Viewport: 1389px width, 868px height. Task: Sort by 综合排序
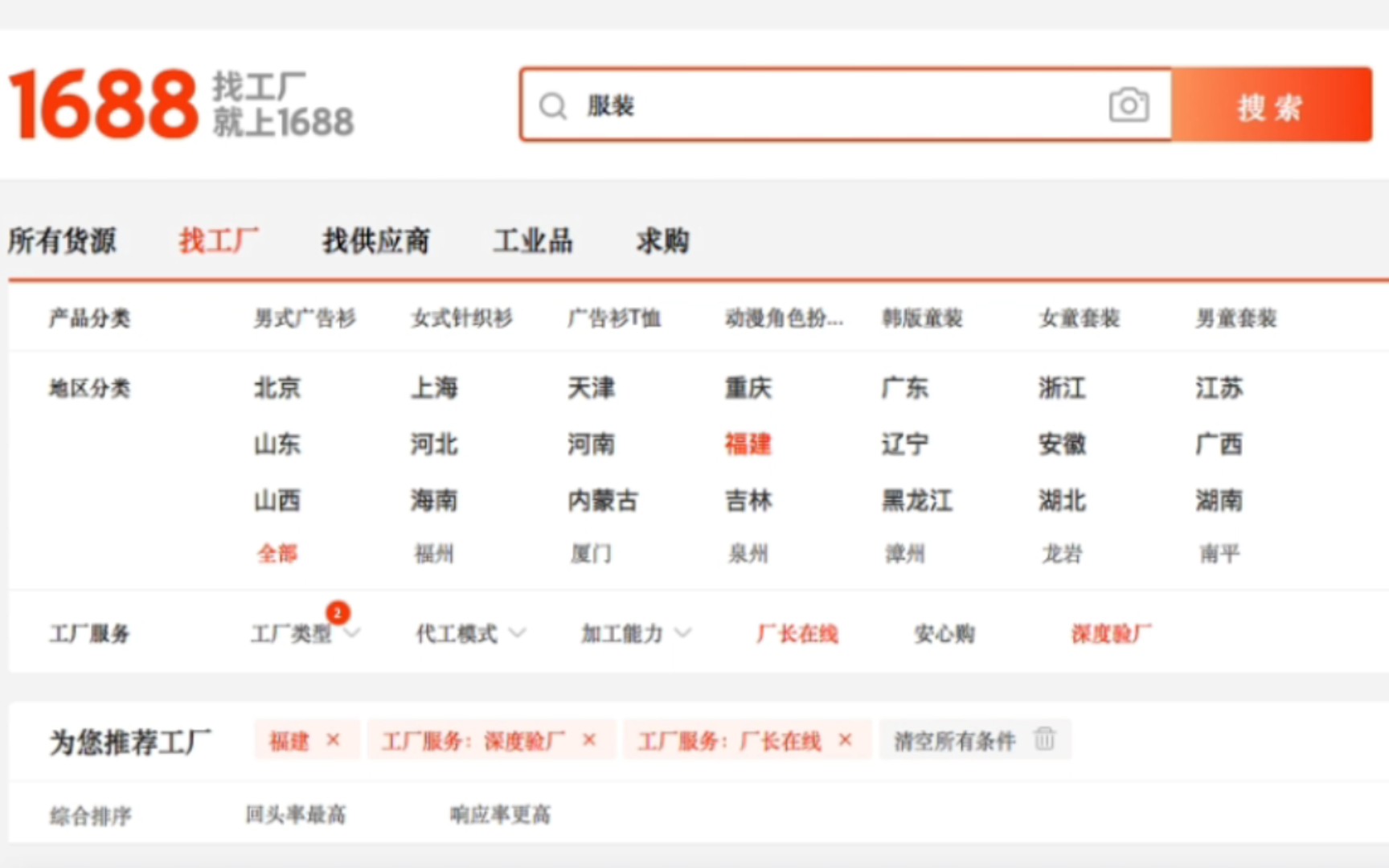[91, 816]
